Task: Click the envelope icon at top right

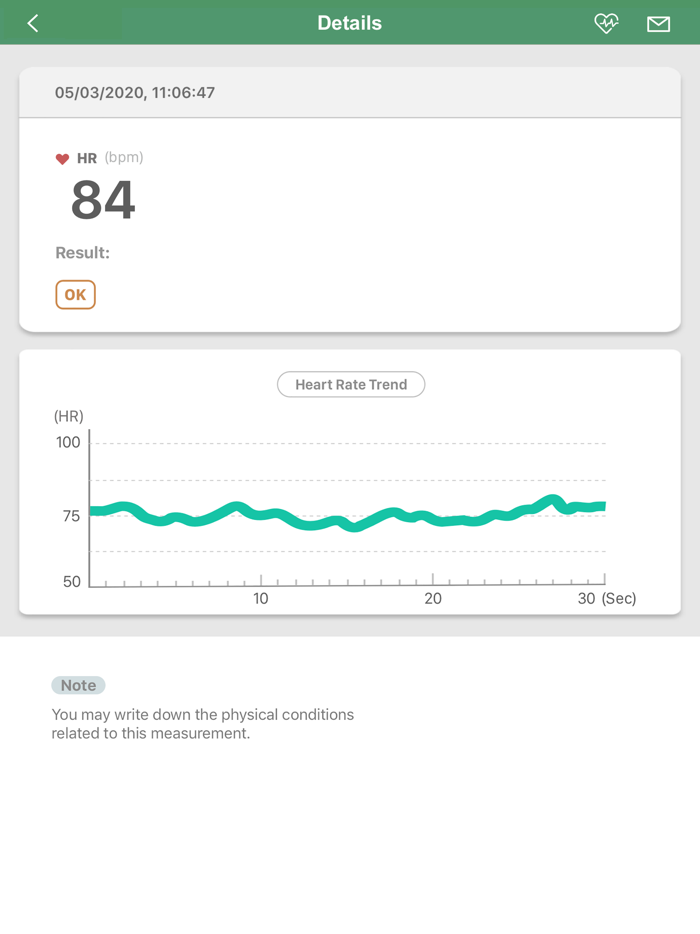Action: [x=658, y=23]
